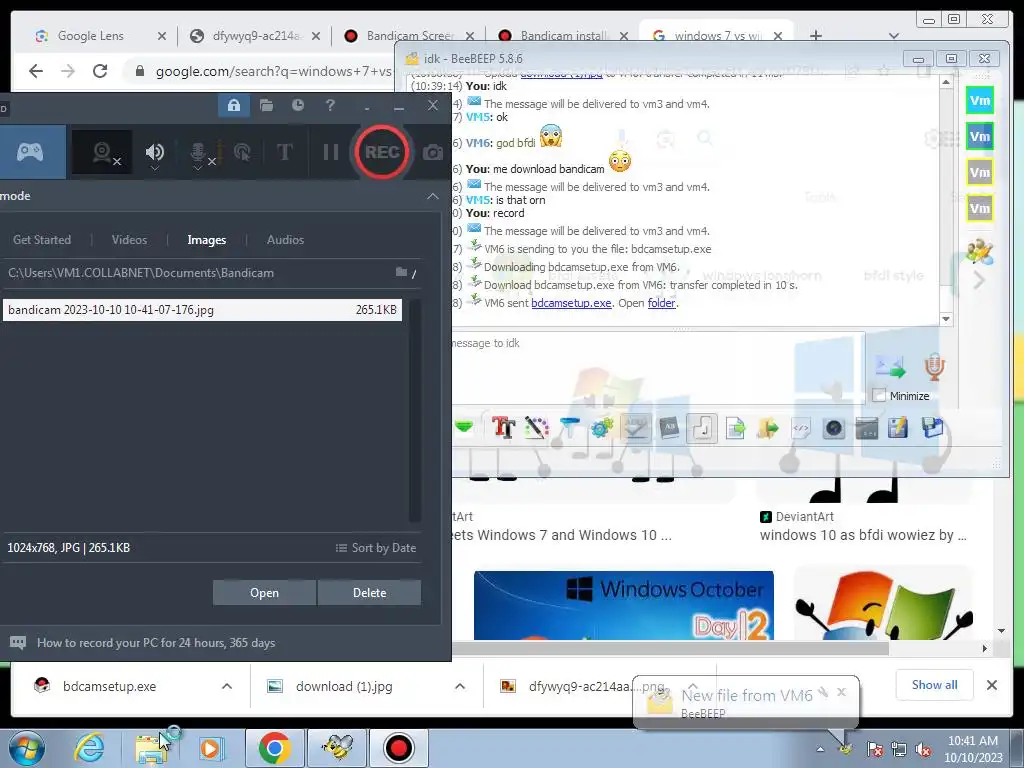Toggle the text overlay T icon in Bandicam
Viewport: 1024px width, 768px height.
284,152
